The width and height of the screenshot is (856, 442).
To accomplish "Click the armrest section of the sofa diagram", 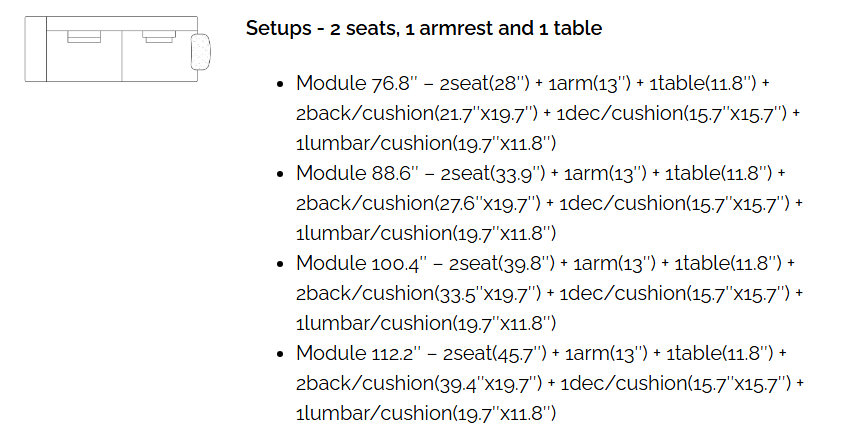I will pyautogui.click(x=35, y=49).
